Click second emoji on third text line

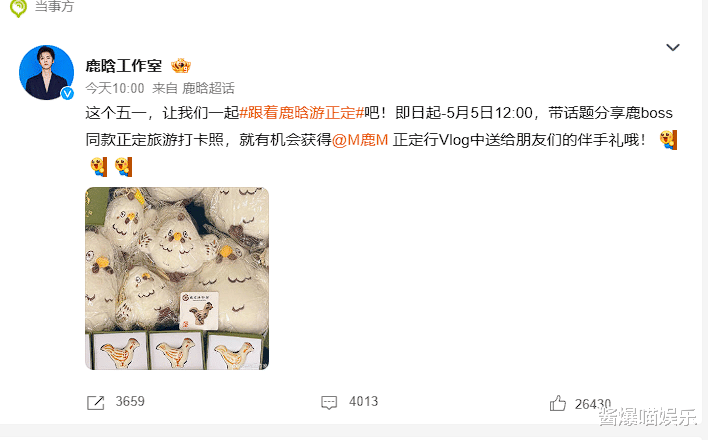click(x=123, y=167)
